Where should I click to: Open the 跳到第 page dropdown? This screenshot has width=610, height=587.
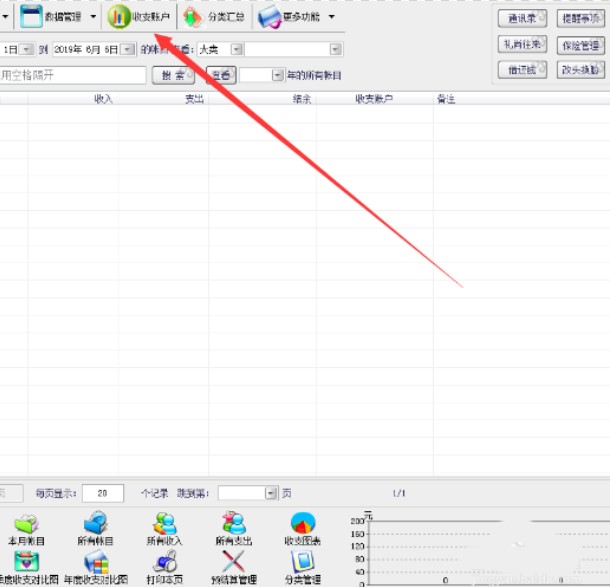click(x=271, y=493)
